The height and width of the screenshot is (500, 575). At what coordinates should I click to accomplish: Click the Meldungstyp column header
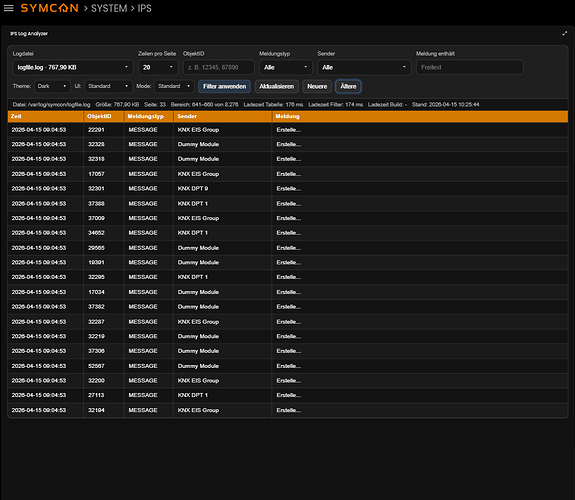(149, 116)
